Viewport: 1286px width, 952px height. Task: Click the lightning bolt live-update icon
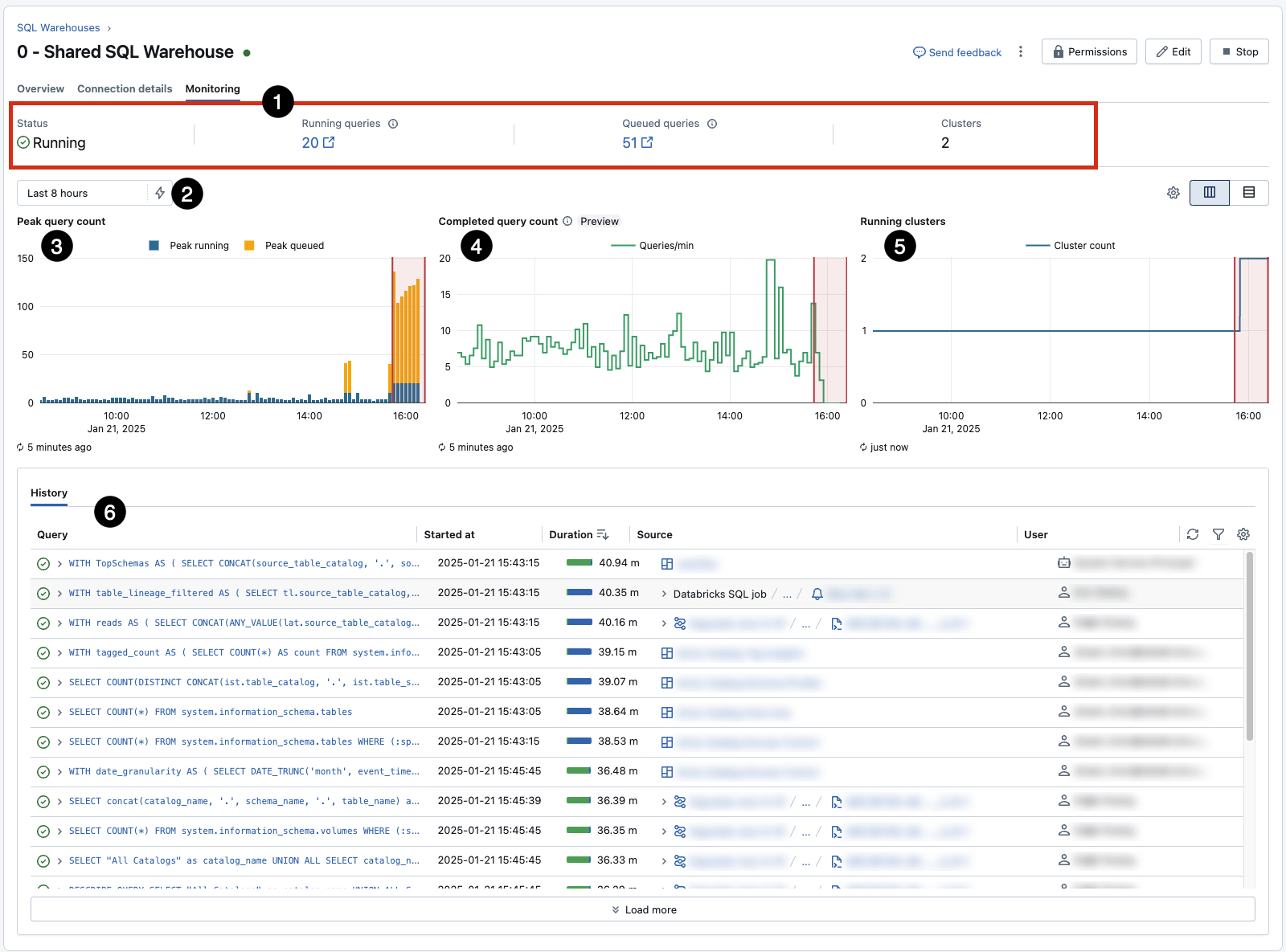tap(160, 193)
